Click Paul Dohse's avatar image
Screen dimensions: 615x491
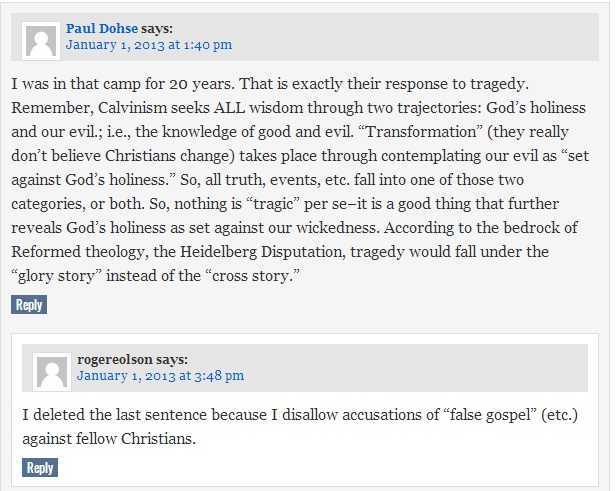point(41,41)
